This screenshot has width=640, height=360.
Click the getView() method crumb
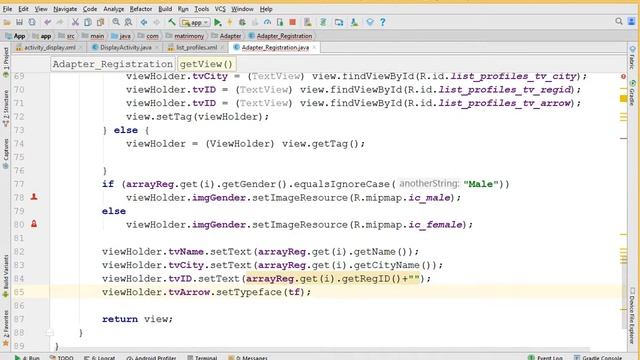click(206, 64)
